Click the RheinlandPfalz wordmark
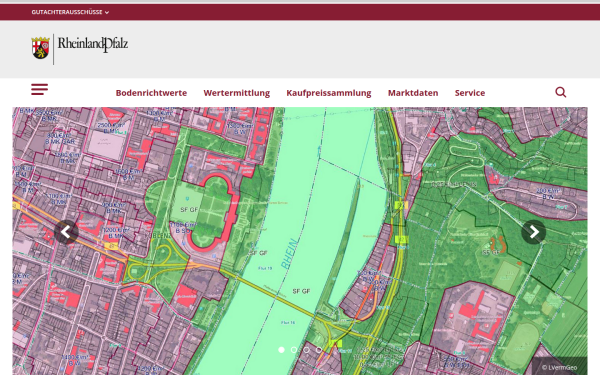 [x=93, y=44]
